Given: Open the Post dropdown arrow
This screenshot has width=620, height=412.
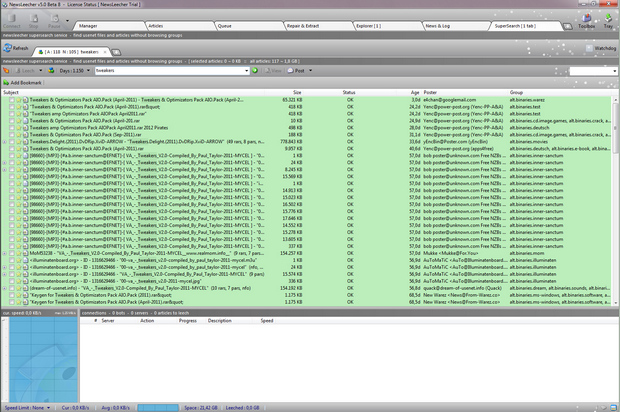Looking at the screenshot, I should coord(310,70).
